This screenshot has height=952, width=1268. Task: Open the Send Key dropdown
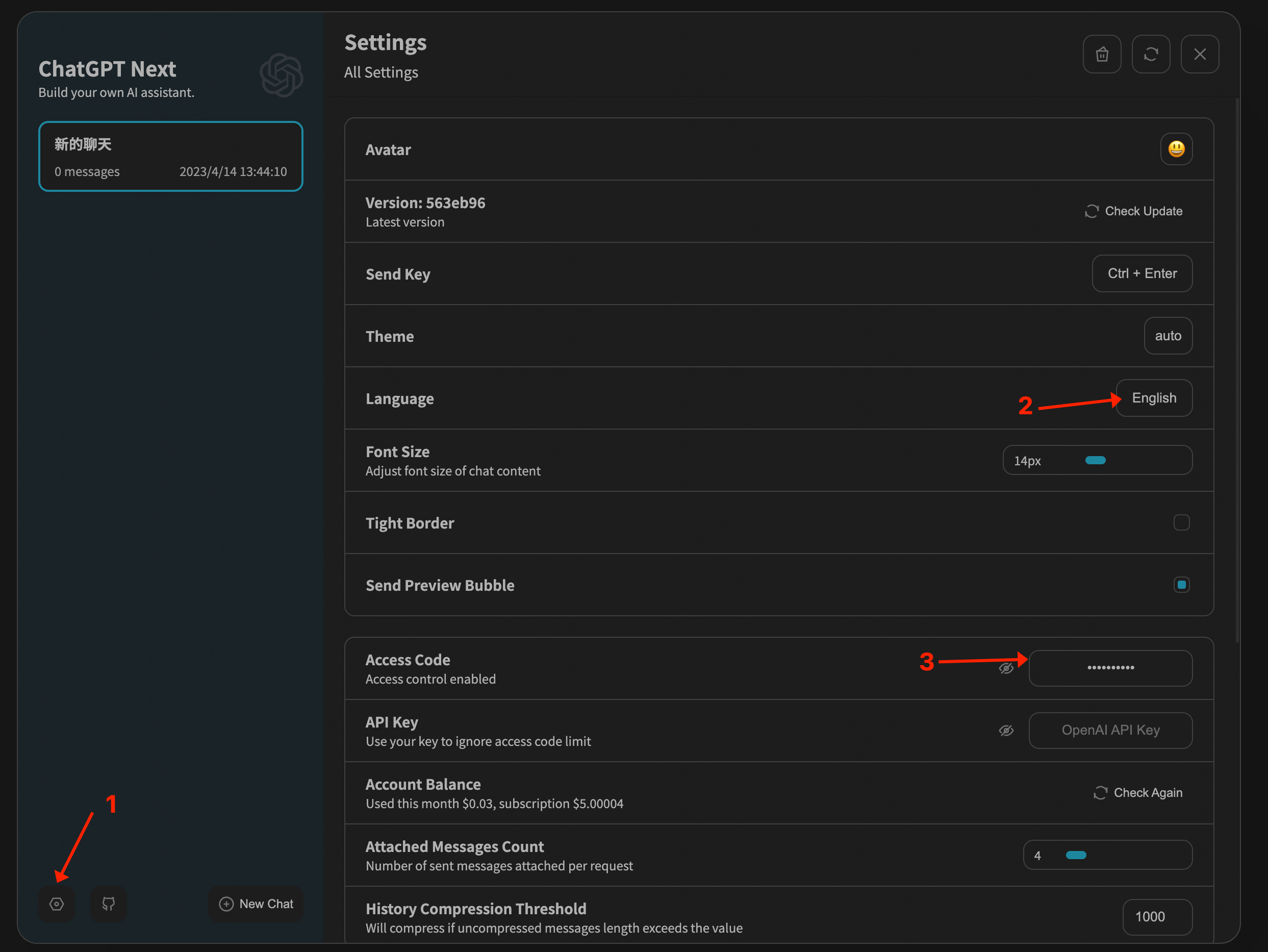(x=1142, y=273)
